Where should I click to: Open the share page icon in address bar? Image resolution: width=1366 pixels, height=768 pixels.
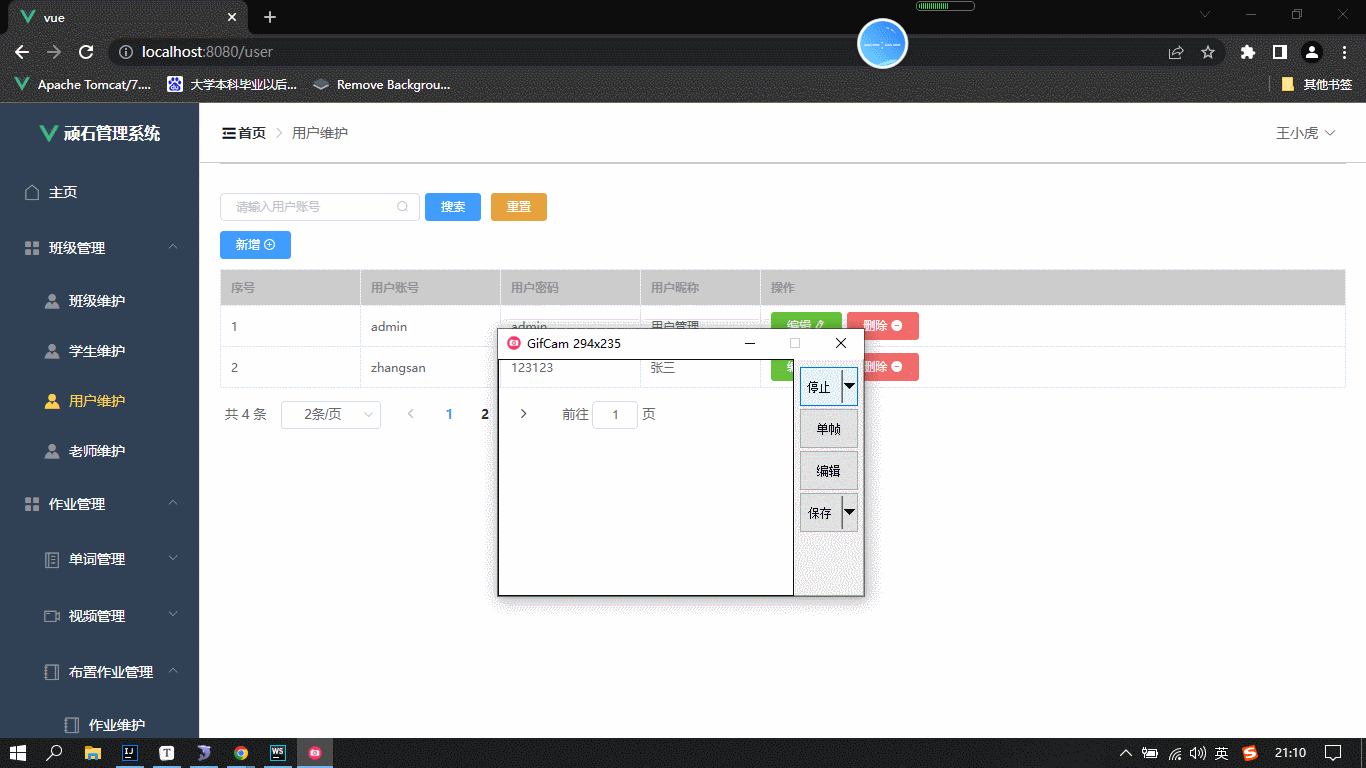pyautogui.click(x=1176, y=52)
